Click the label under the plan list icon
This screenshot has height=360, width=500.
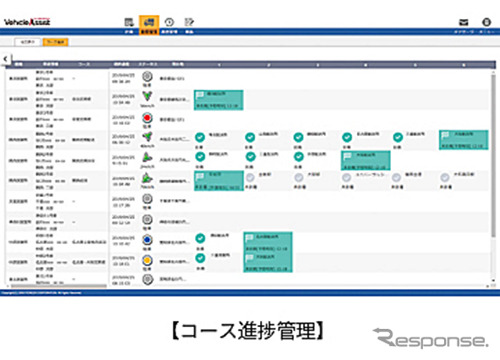[129, 32]
